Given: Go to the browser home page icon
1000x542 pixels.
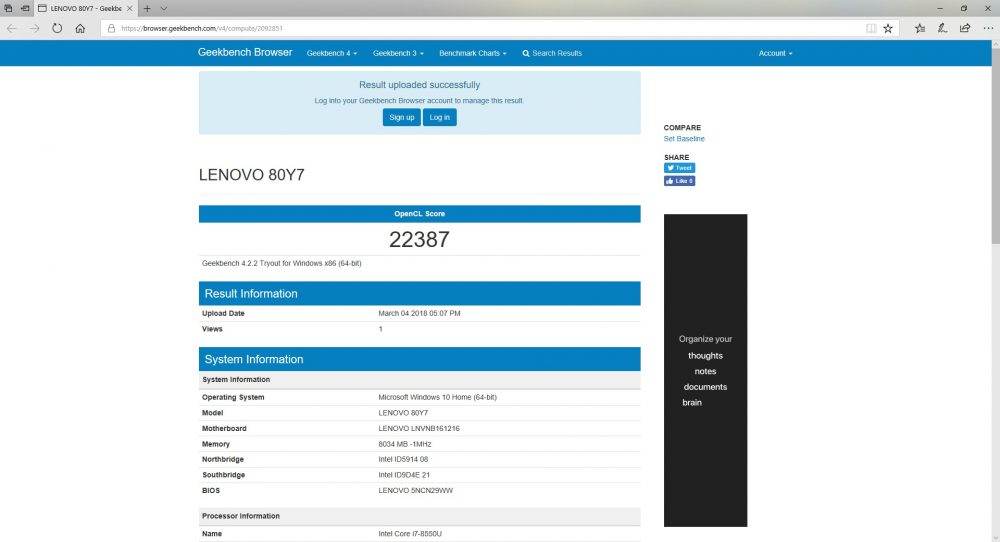Looking at the screenshot, I should tap(80, 28).
